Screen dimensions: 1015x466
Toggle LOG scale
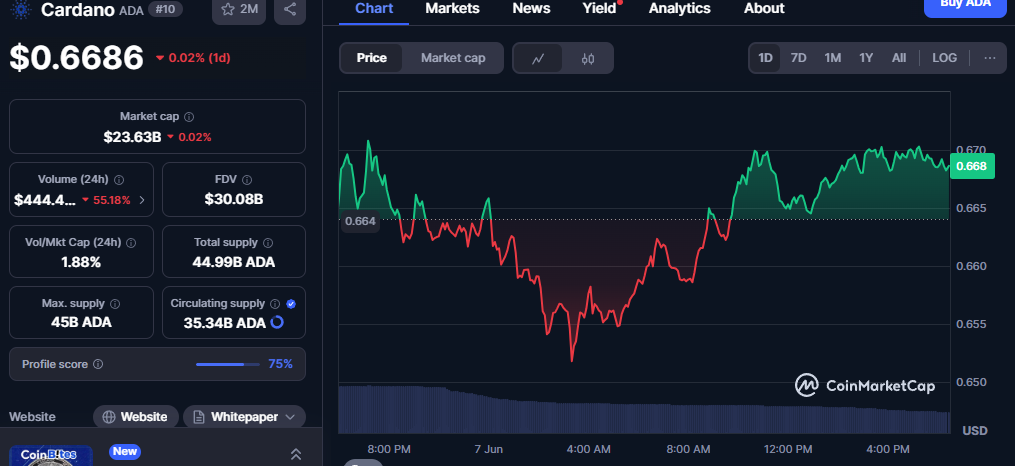click(944, 58)
